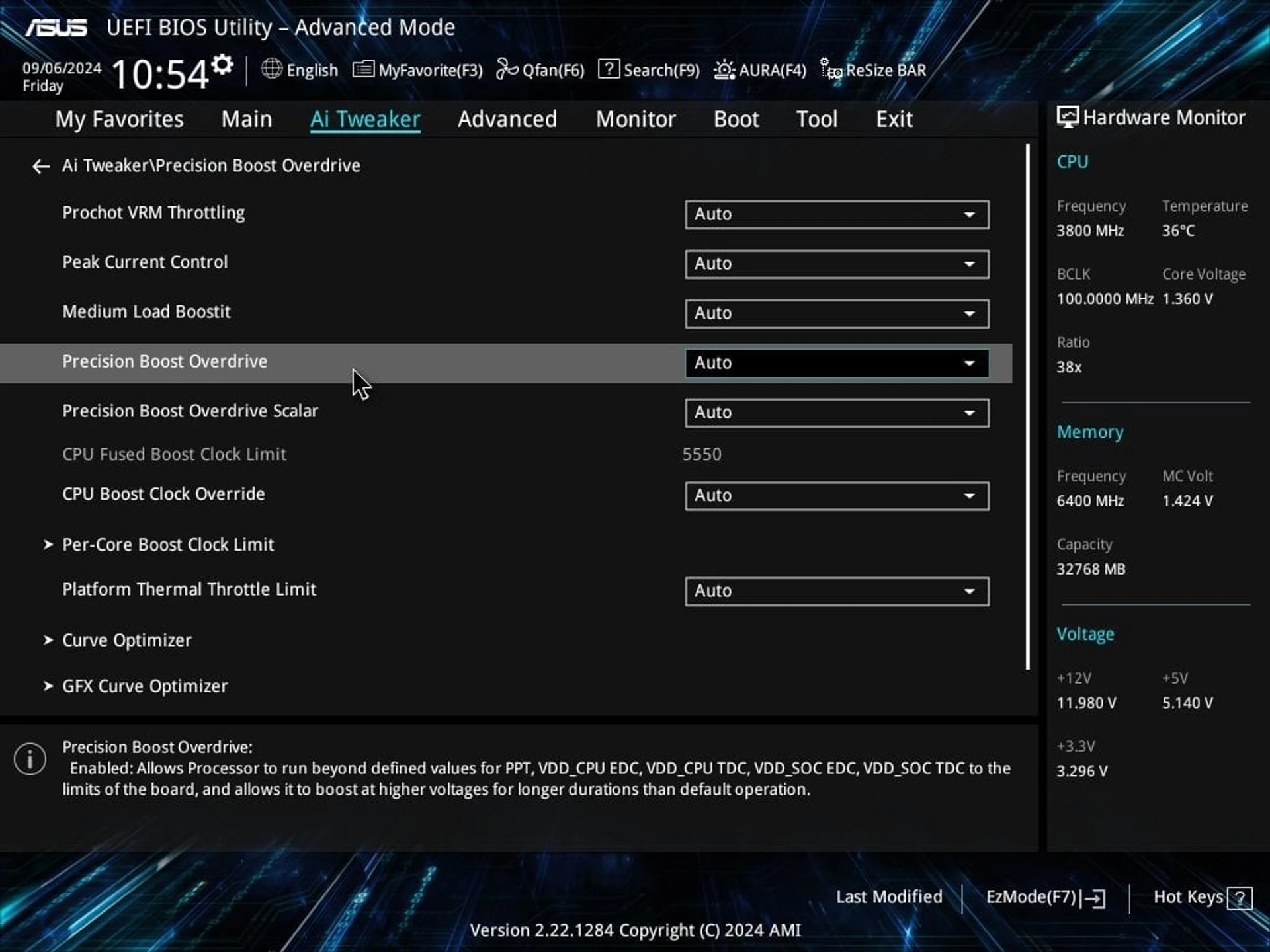Click the ASUS logo
This screenshot has height=952, width=1270.
(x=56, y=28)
